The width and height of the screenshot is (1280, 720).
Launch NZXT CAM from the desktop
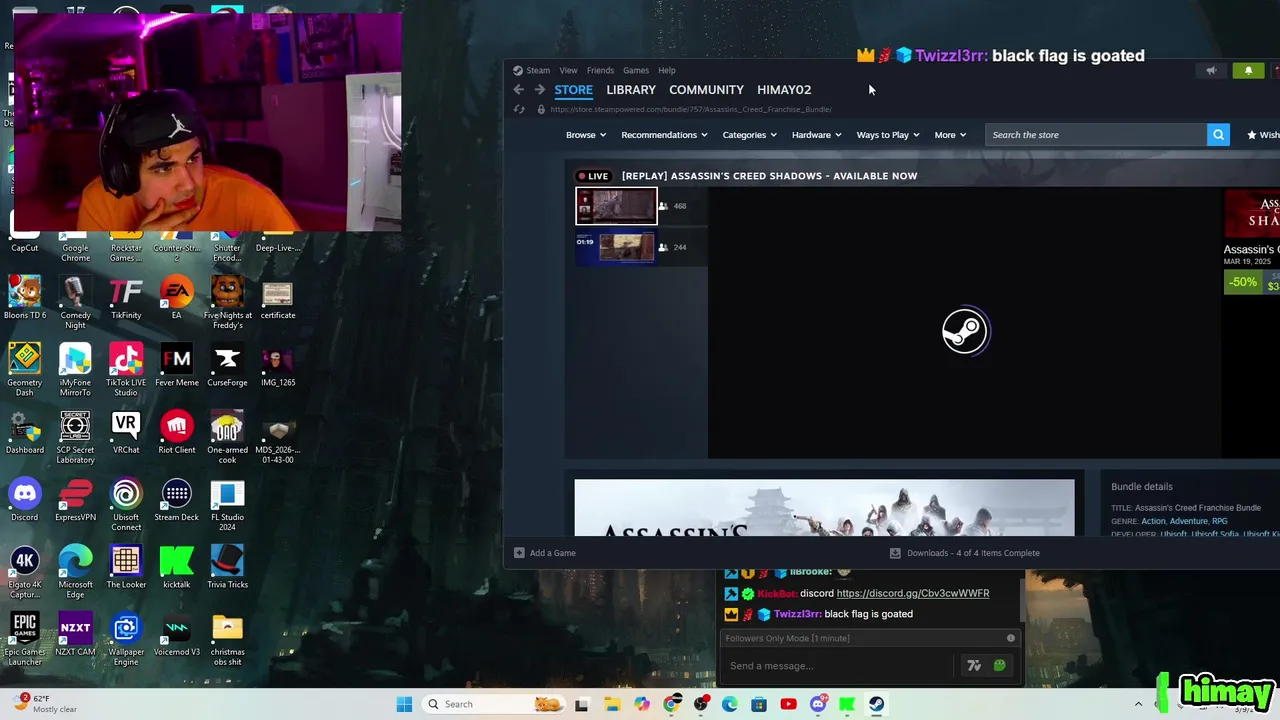(x=75, y=634)
